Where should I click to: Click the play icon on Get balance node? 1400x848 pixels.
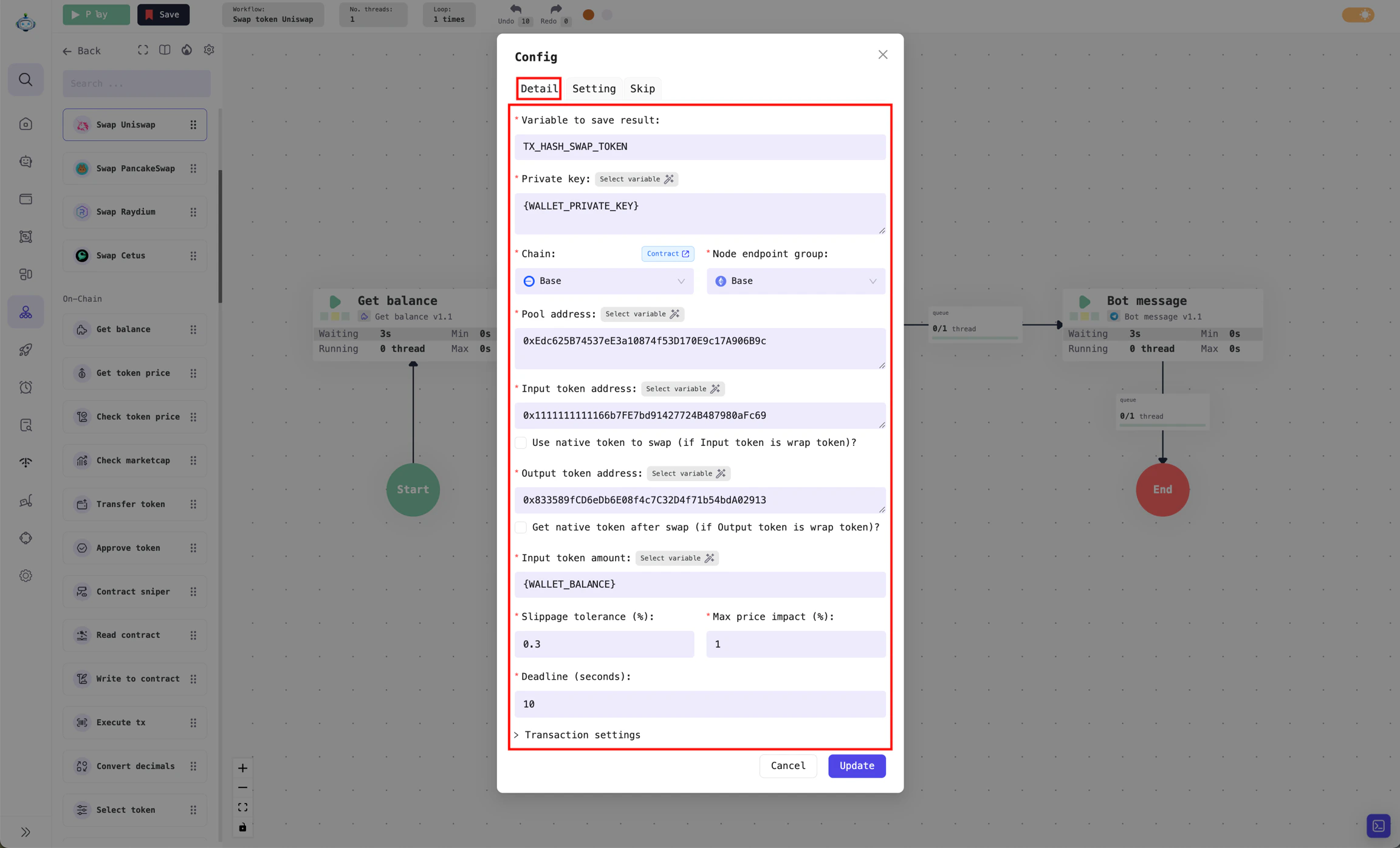point(335,301)
